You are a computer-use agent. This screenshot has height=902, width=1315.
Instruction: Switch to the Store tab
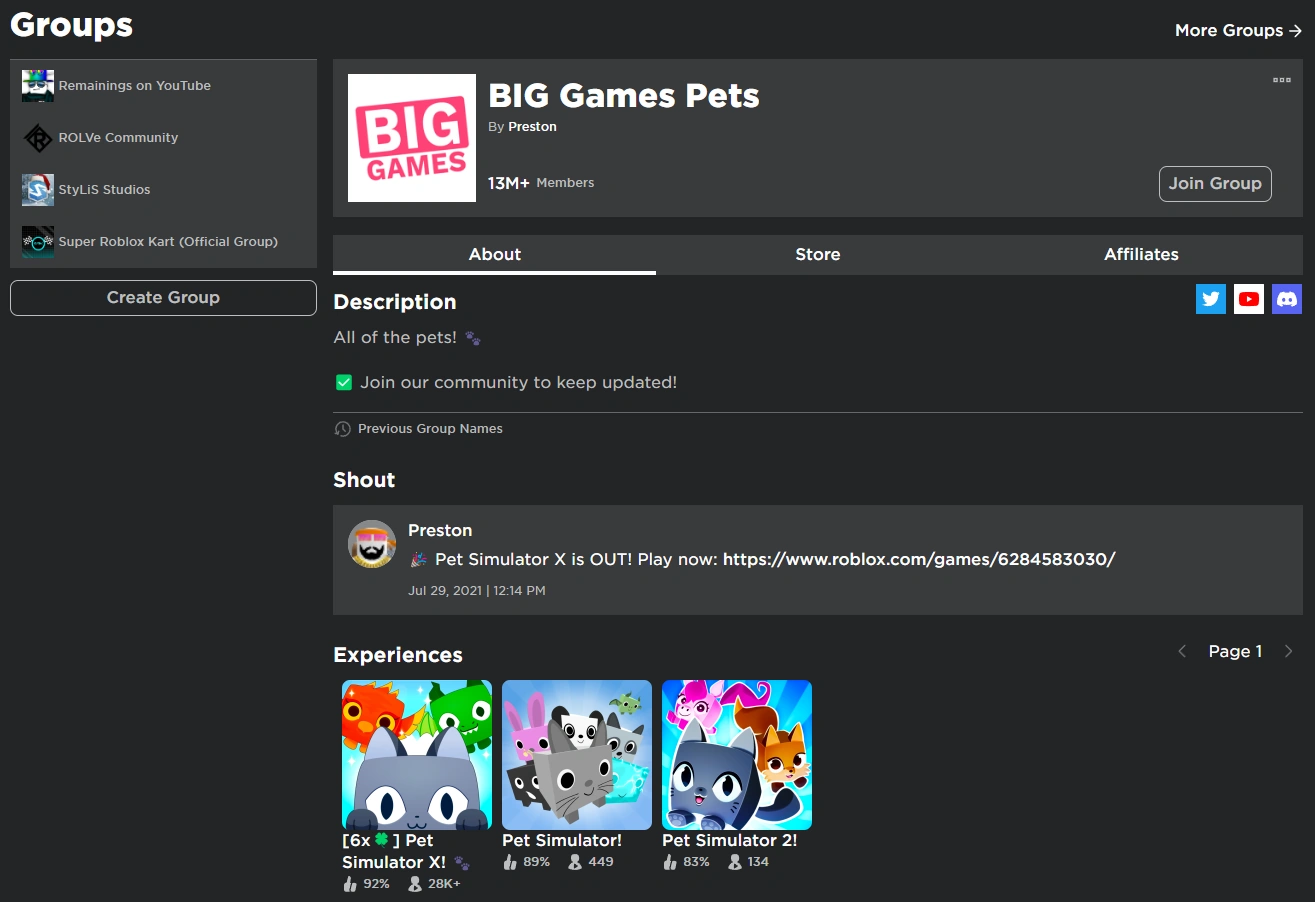point(817,254)
